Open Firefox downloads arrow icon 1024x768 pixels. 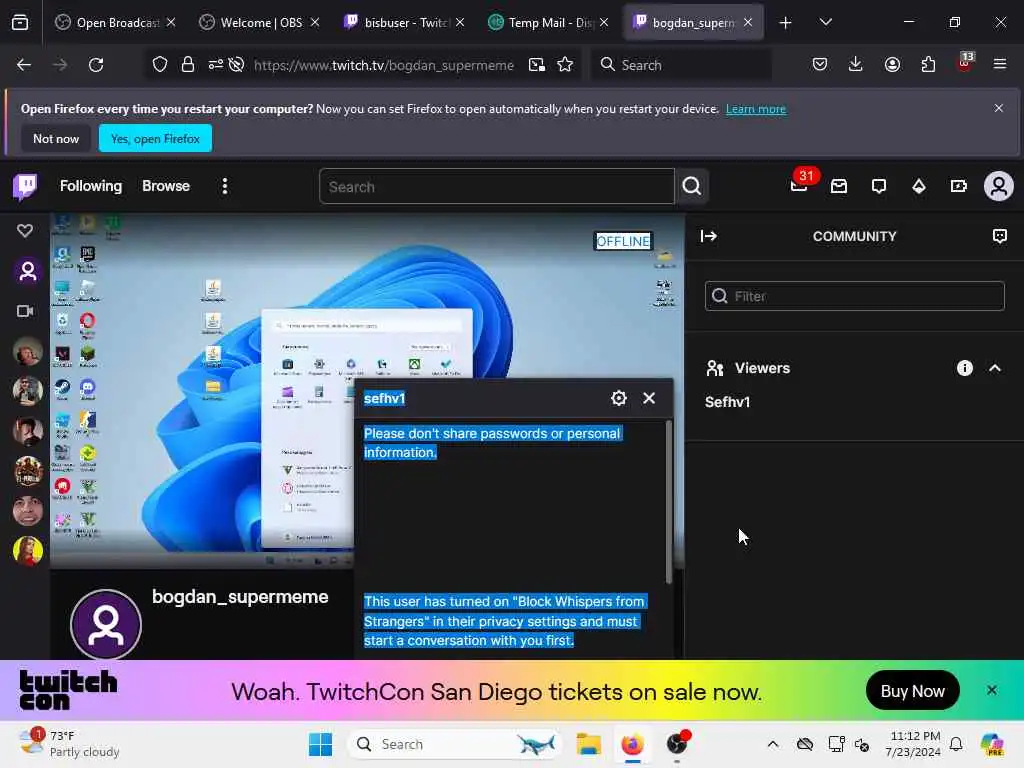pos(856,65)
